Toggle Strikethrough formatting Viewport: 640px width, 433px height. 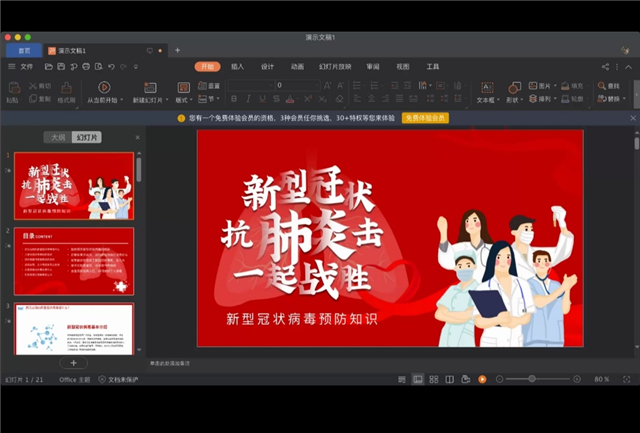pos(276,99)
